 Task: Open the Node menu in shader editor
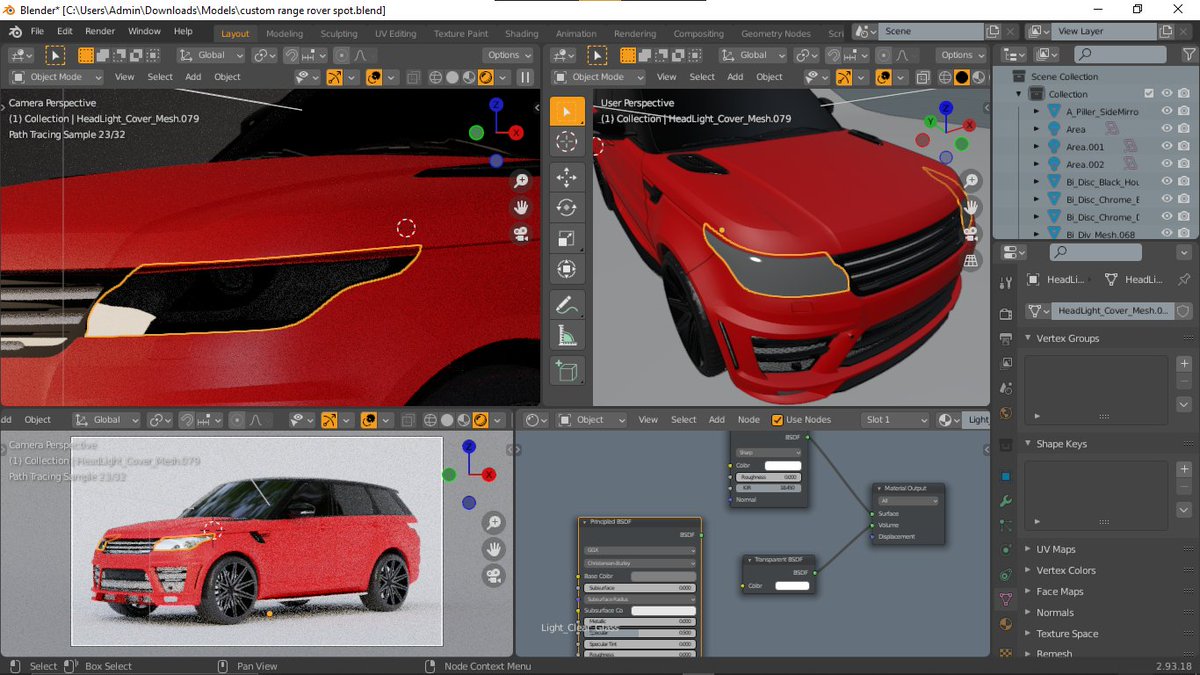point(748,420)
